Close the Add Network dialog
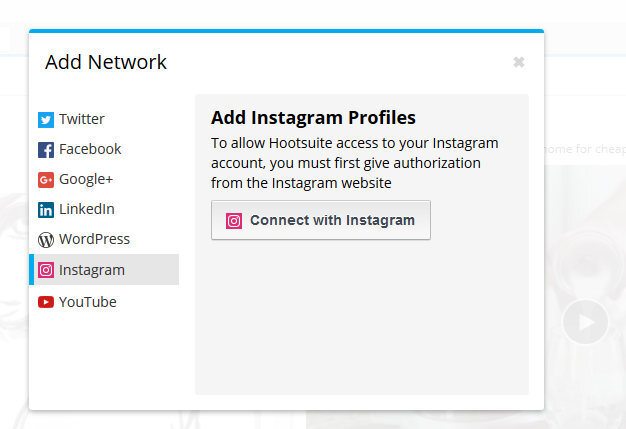 pos(519,62)
